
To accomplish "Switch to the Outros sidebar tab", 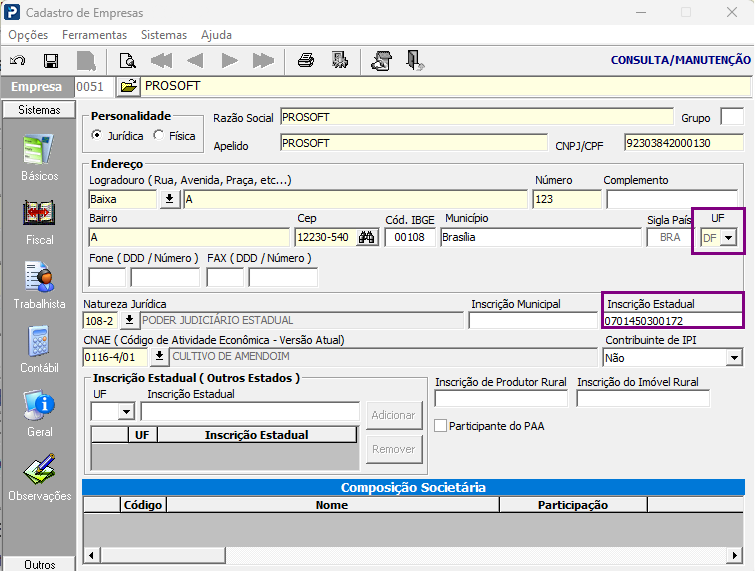I will tap(39, 564).
